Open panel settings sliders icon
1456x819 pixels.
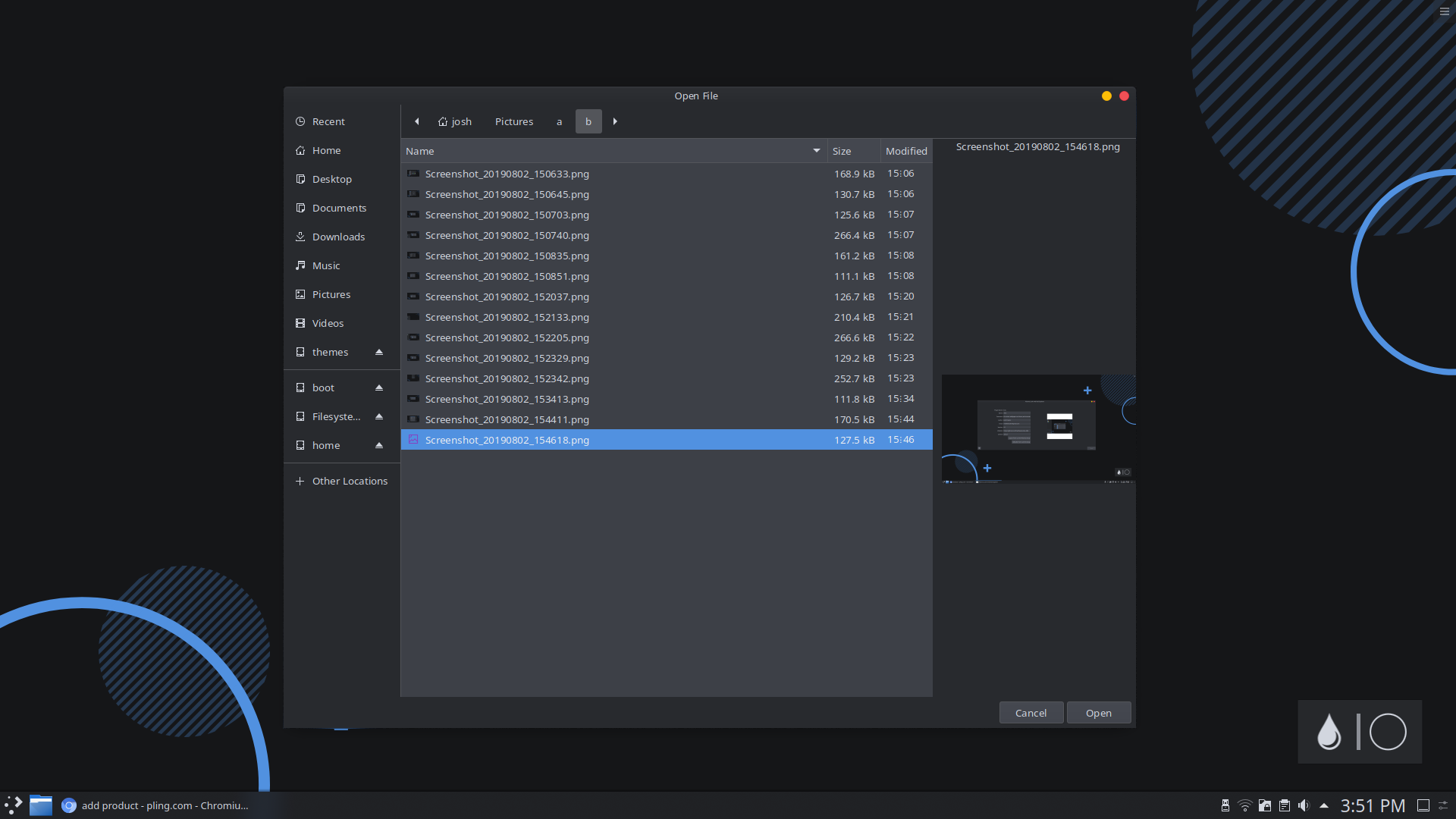click(1444, 805)
